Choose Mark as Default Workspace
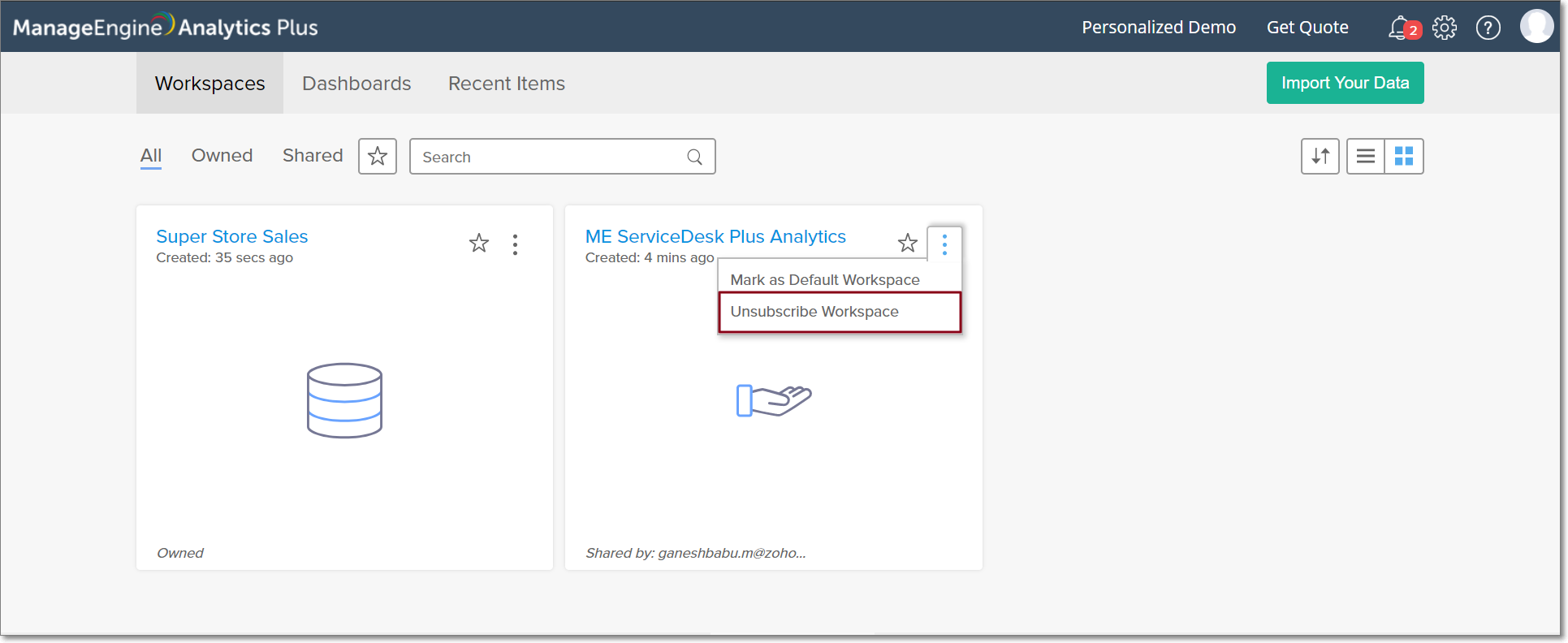Screen dimensions: 1568x643 [825, 280]
